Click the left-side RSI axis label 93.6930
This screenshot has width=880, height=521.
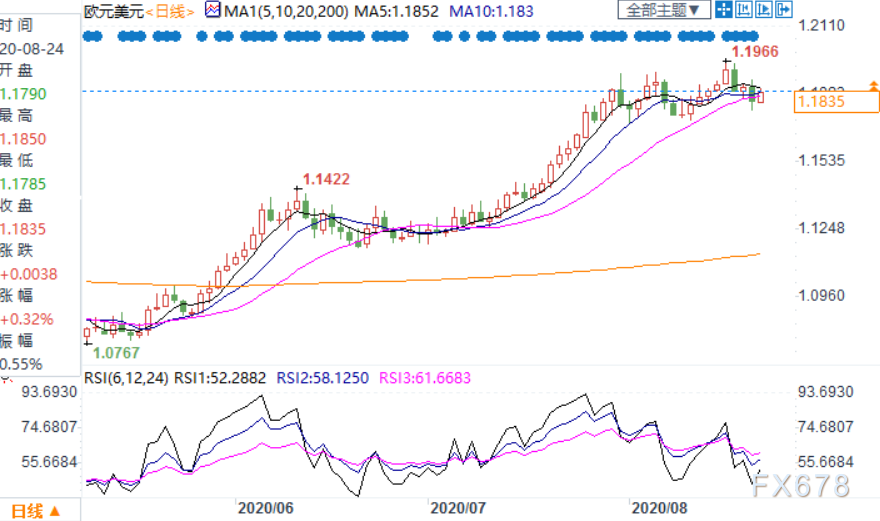49,392
